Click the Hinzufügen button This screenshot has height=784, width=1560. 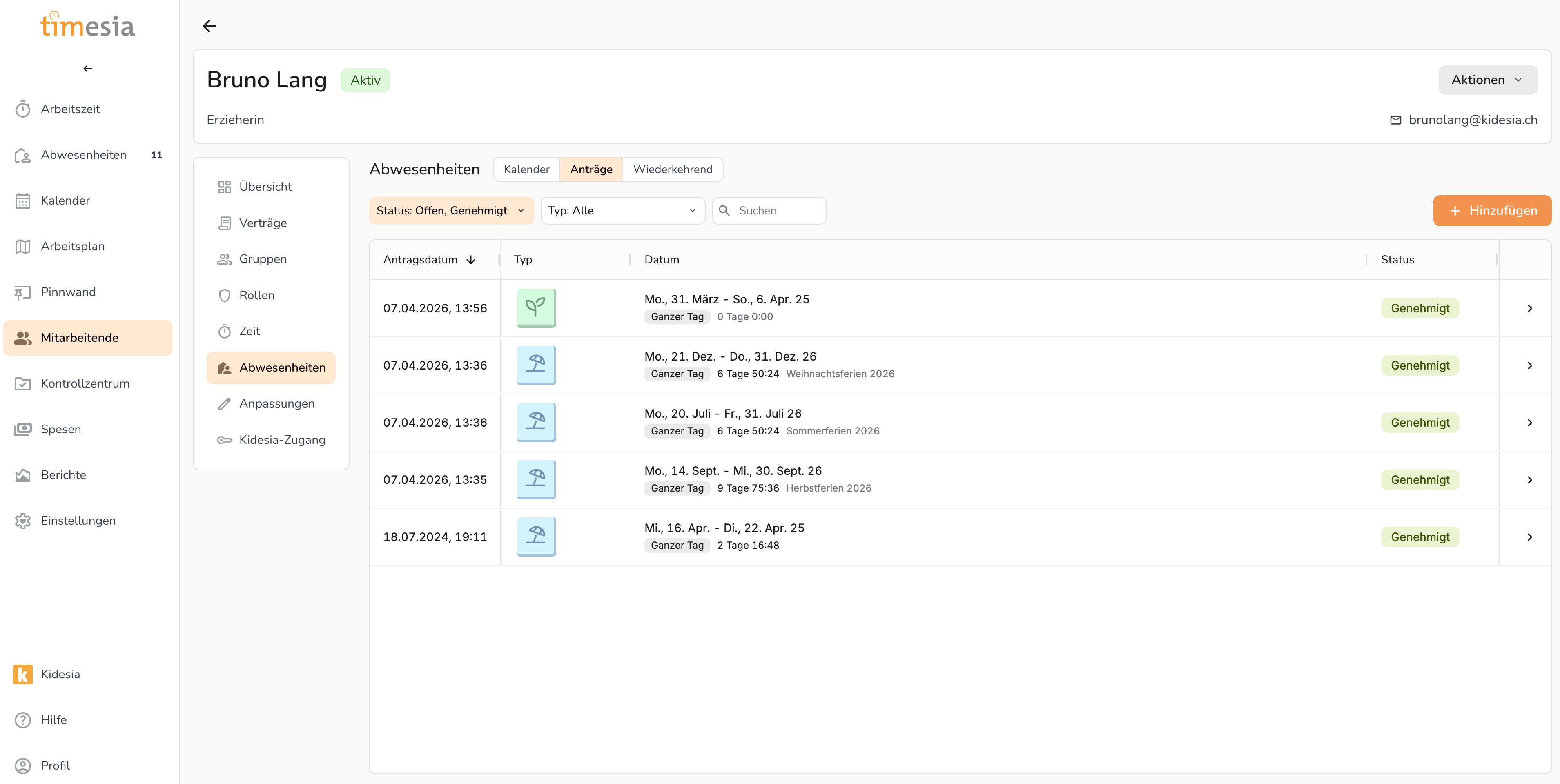pos(1491,211)
